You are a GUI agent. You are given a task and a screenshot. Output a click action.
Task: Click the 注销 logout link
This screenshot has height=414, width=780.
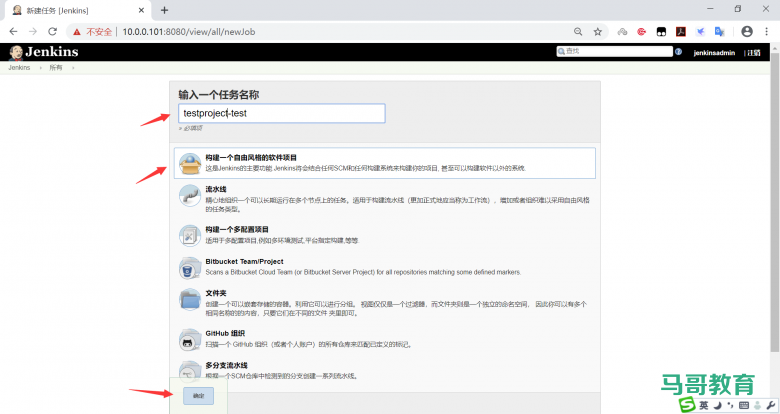coord(754,52)
